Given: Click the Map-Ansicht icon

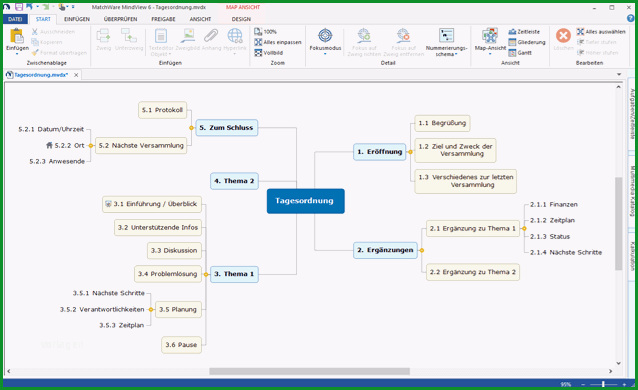Looking at the screenshot, I should pyautogui.click(x=490, y=35).
